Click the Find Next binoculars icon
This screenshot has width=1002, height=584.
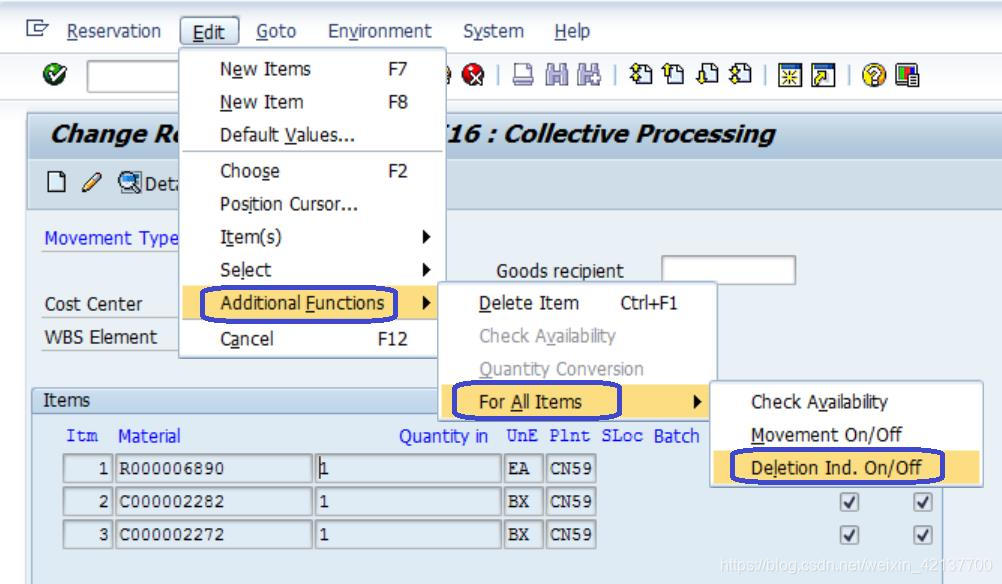[589, 75]
